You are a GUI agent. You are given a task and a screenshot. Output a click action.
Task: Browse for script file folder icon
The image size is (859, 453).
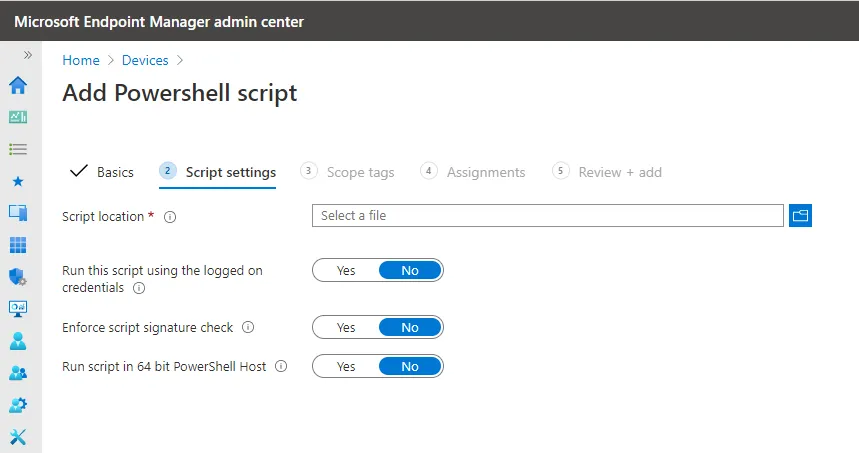pos(800,215)
